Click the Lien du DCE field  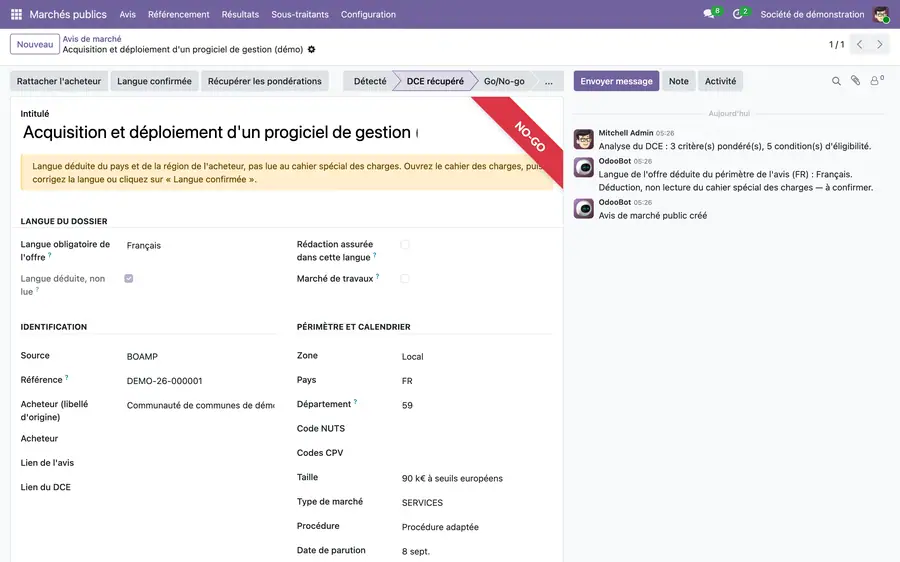[200, 487]
